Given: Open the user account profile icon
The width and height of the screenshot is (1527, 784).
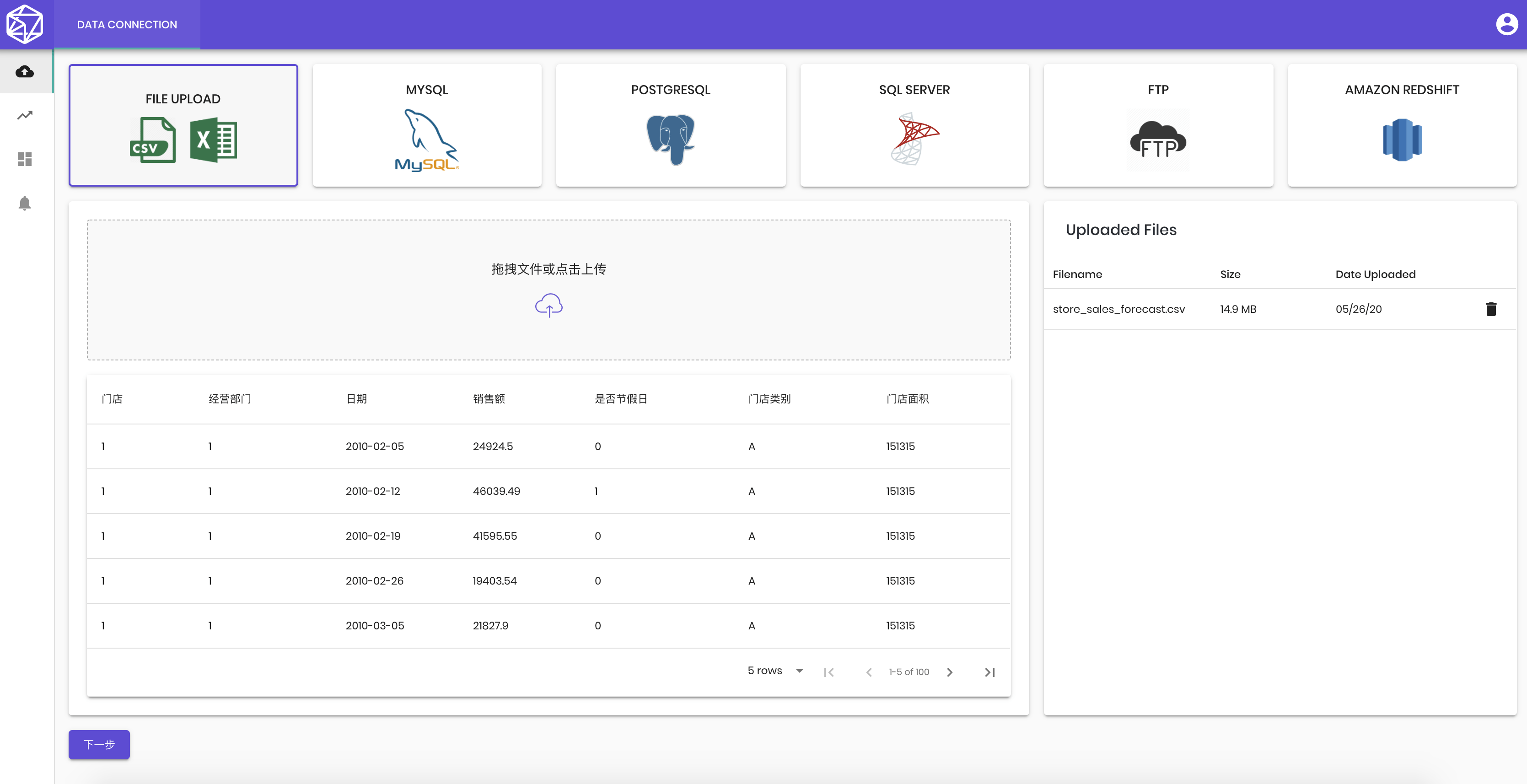Looking at the screenshot, I should [1506, 24].
